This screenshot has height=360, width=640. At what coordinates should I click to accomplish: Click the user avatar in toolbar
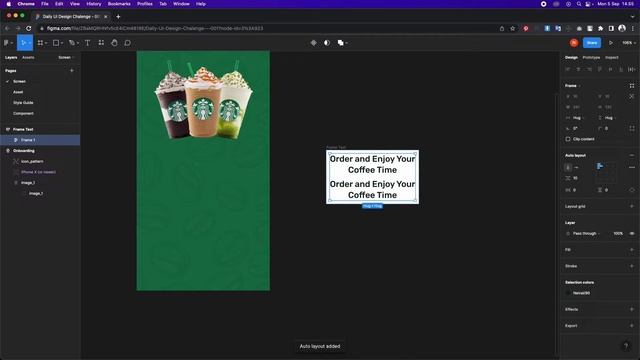coord(574,43)
